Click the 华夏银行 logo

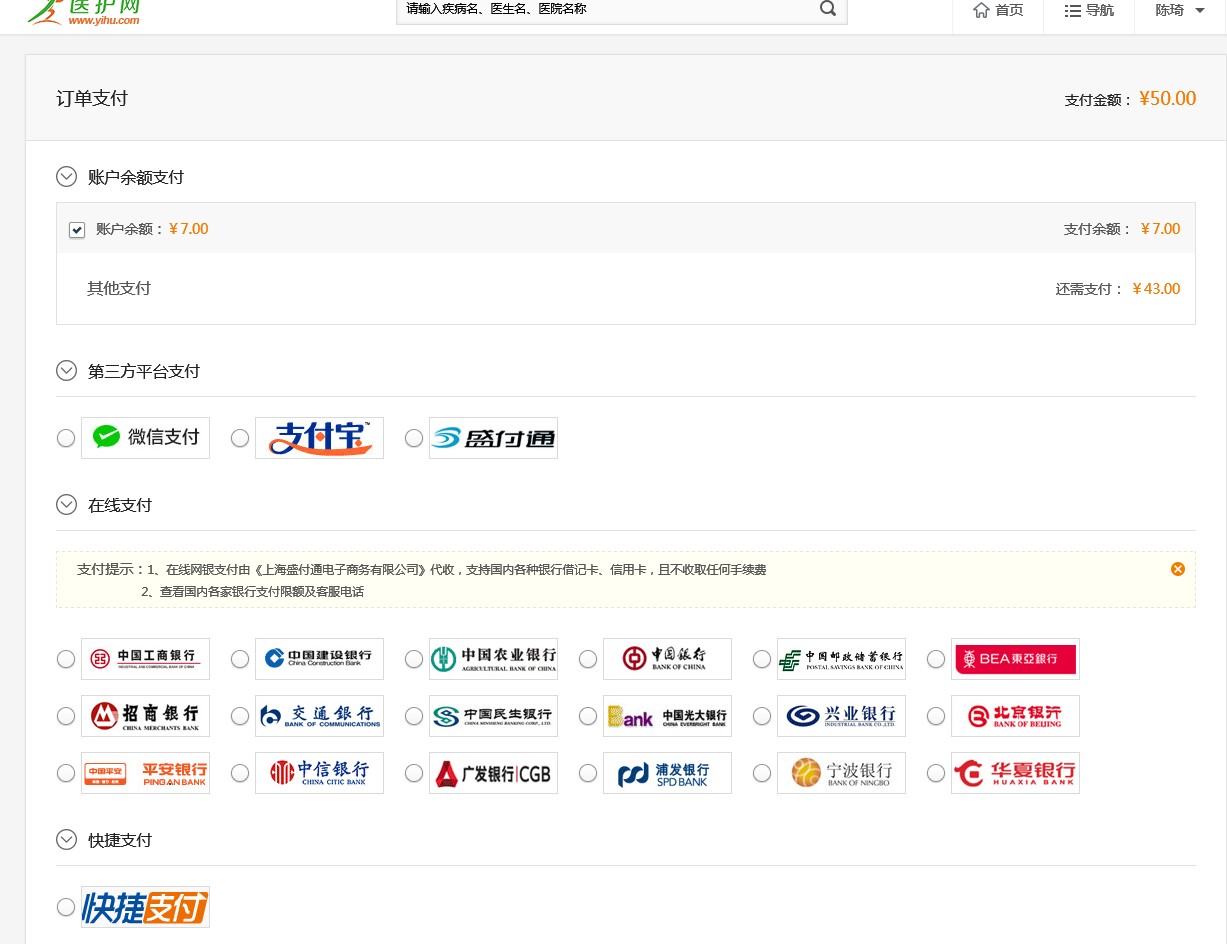coord(1015,773)
